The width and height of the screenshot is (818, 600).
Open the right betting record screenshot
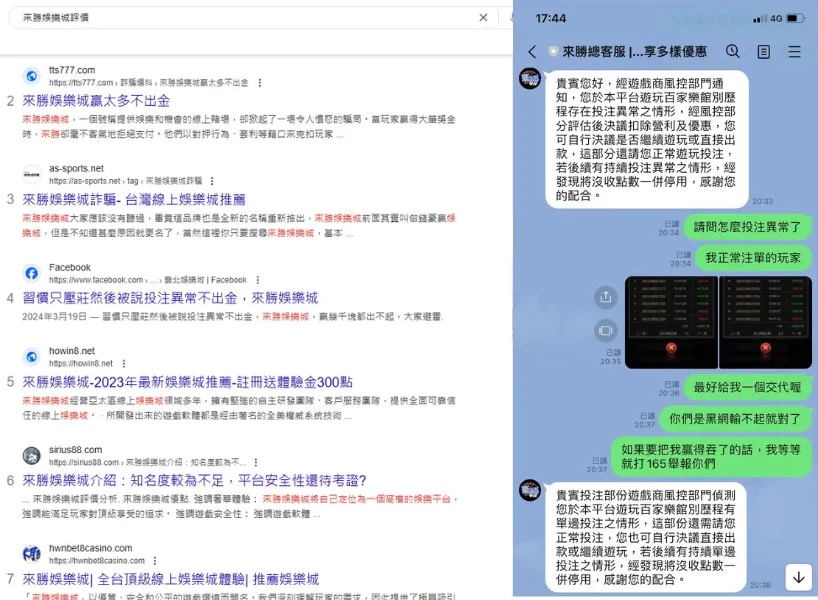point(765,322)
